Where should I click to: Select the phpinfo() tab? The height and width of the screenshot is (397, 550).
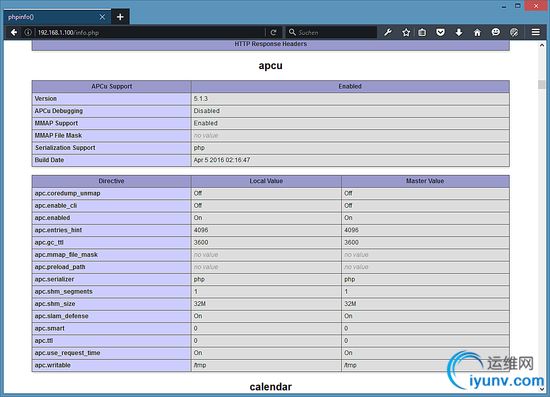[57, 17]
